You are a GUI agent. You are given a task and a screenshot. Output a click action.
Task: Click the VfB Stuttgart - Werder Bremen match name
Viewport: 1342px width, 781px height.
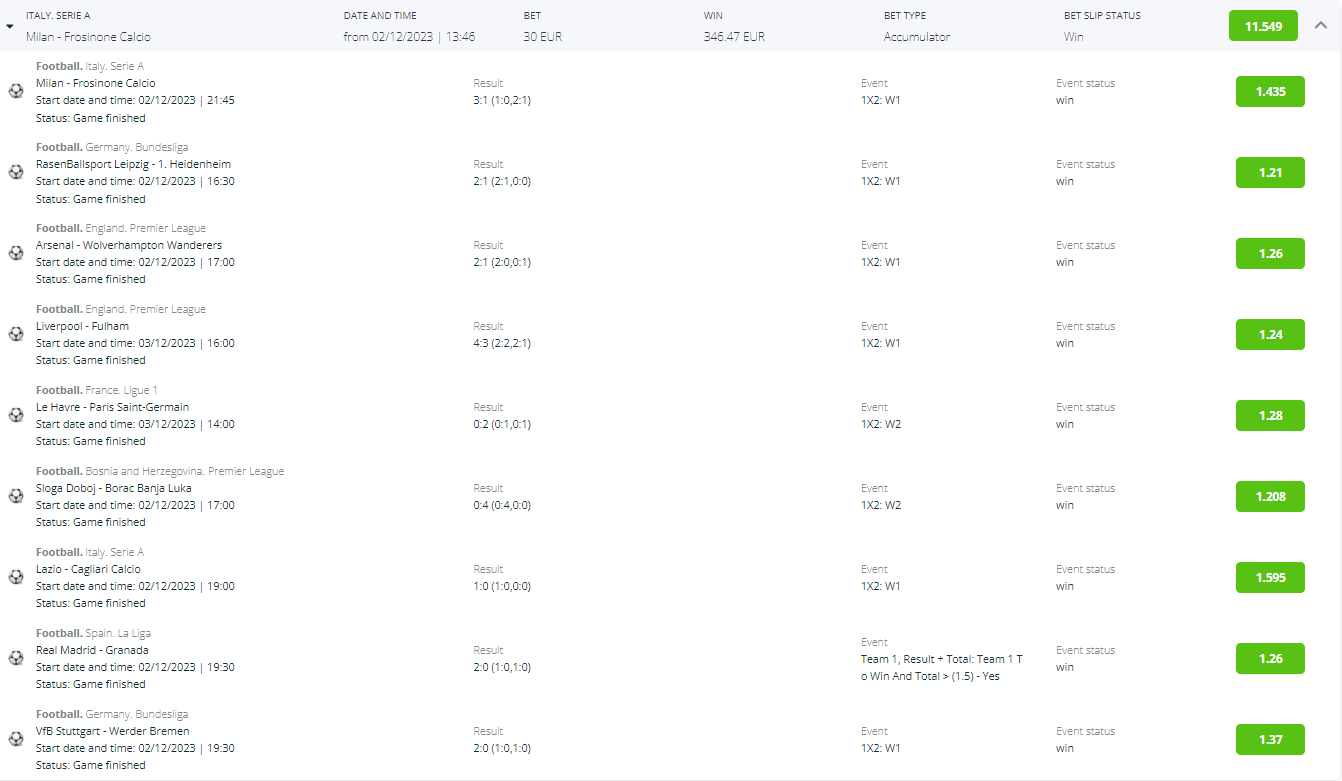pos(112,731)
